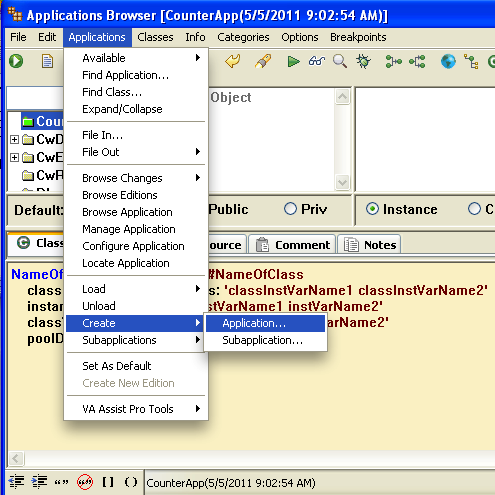Choose Subapplication... from Create submenu
Screen dimensions: 495x495
click(x=265, y=340)
